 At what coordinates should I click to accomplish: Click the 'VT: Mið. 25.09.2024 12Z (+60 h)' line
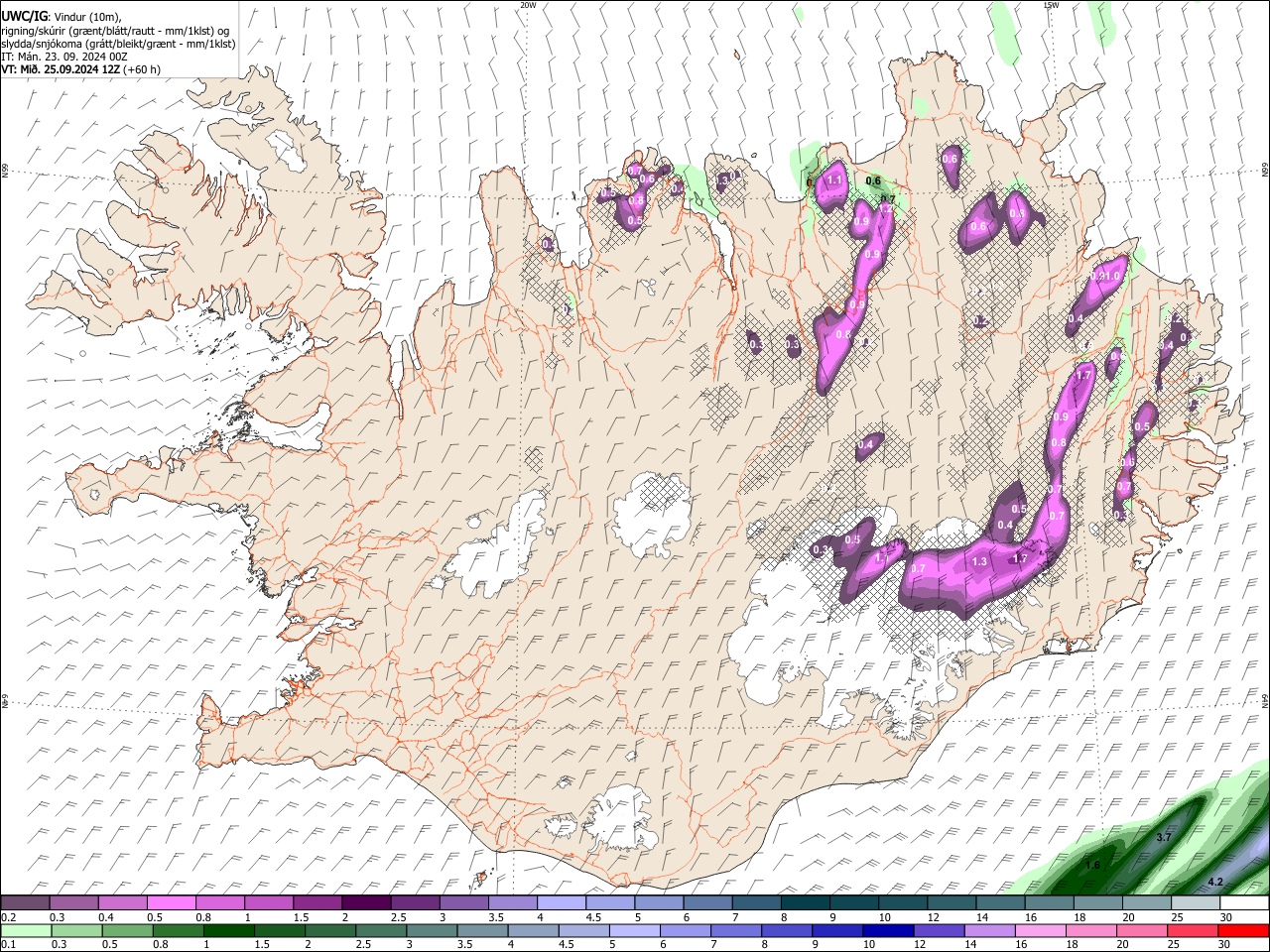[x=80, y=69]
